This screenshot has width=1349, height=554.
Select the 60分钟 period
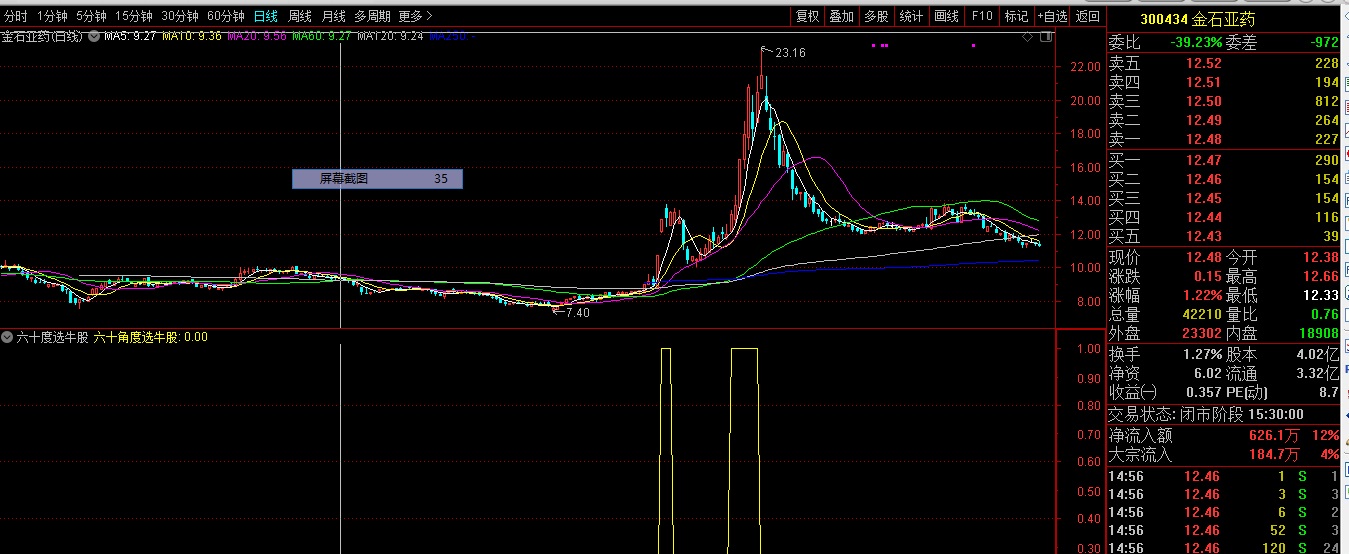(226, 16)
